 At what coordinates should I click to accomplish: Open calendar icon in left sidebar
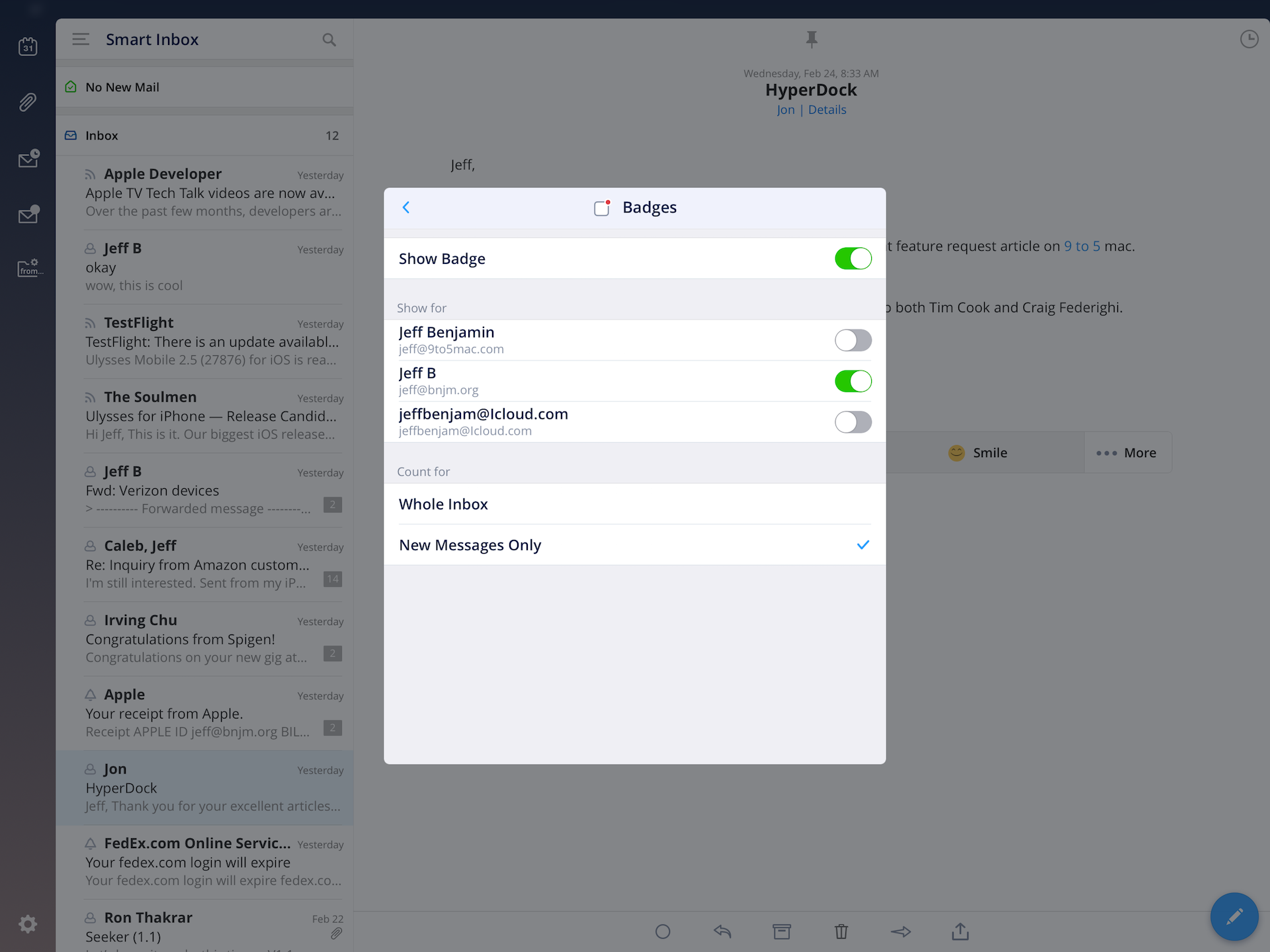(x=28, y=46)
